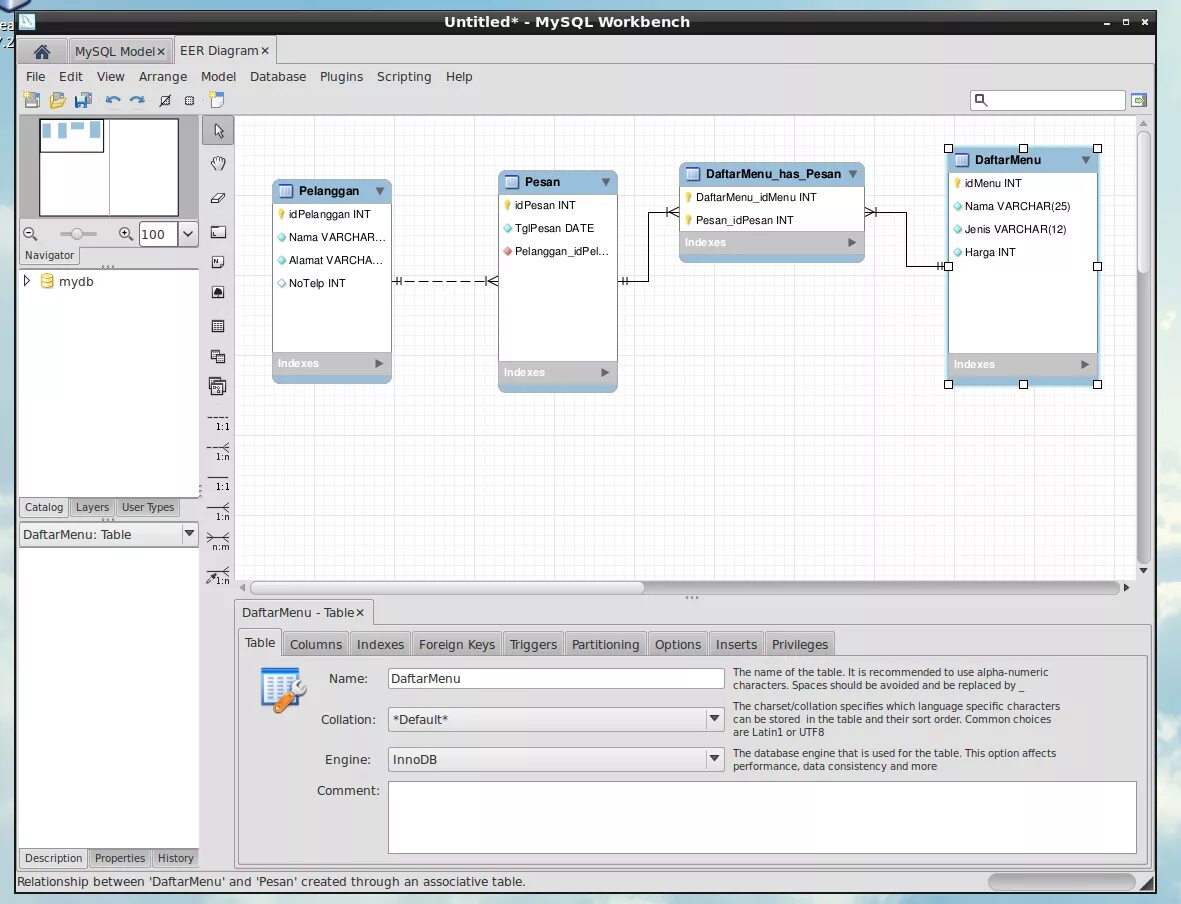Click the zoom slider handle
Viewport: 1181px width, 904px height.
point(77,234)
